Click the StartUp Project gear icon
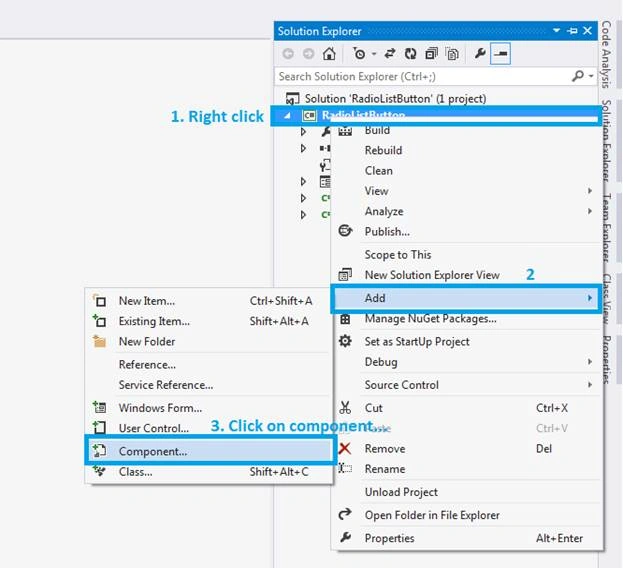Screen dimensions: 623x568 pyautogui.click(x=345, y=341)
